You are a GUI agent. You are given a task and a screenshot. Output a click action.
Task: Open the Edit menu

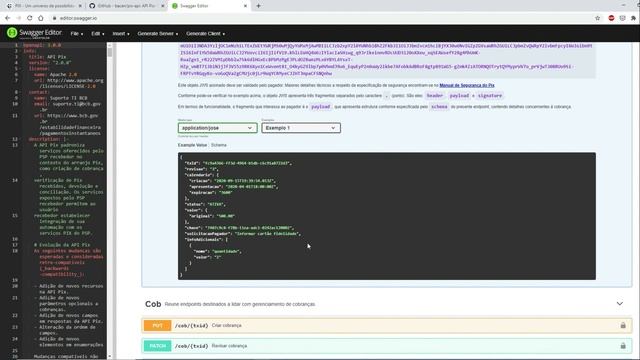(x=98, y=33)
